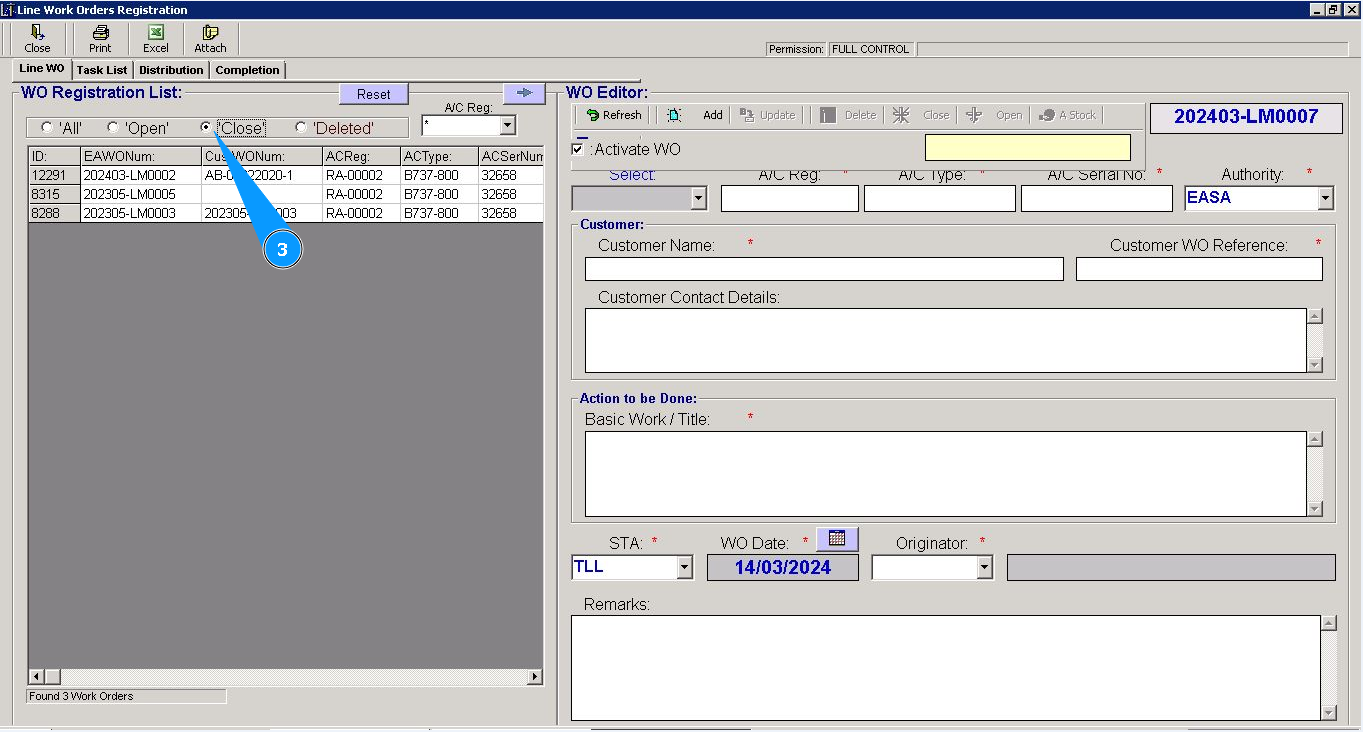
Task: Click the Customer Name input field
Action: [824, 269]
